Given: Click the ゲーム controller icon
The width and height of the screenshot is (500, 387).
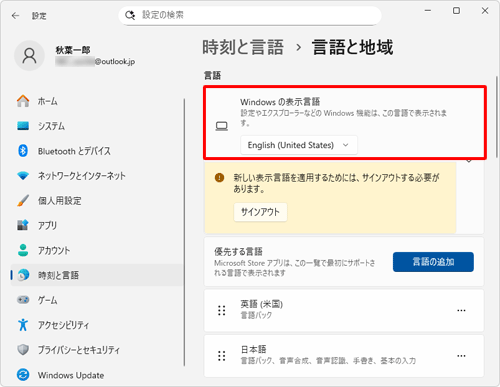Looking at the screenshot, I should pos(23,300).
